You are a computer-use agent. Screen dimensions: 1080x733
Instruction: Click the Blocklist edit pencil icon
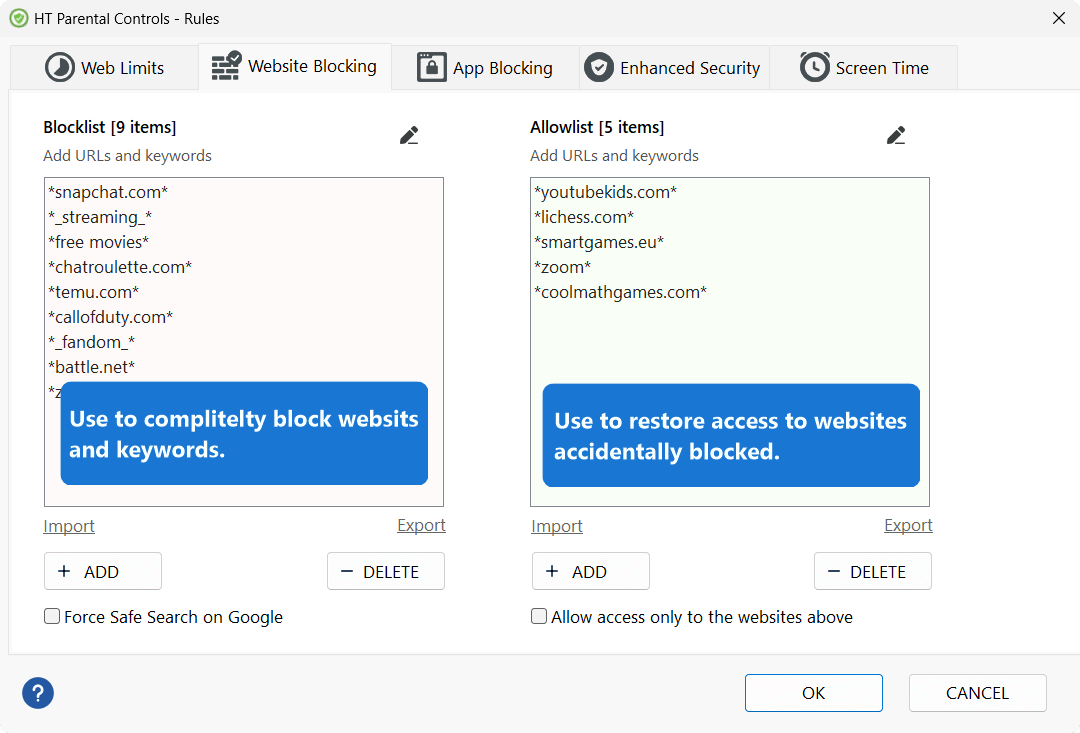[409, 136]
